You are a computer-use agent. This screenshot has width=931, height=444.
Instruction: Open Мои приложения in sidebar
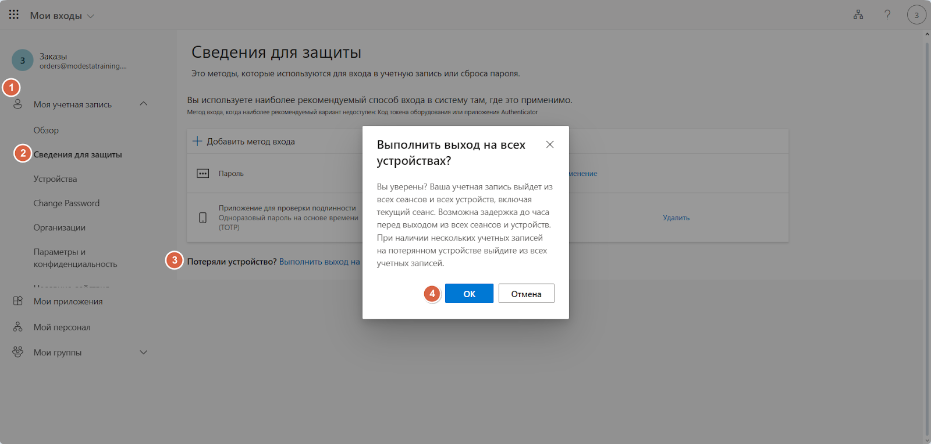click(x=68, y=302)
